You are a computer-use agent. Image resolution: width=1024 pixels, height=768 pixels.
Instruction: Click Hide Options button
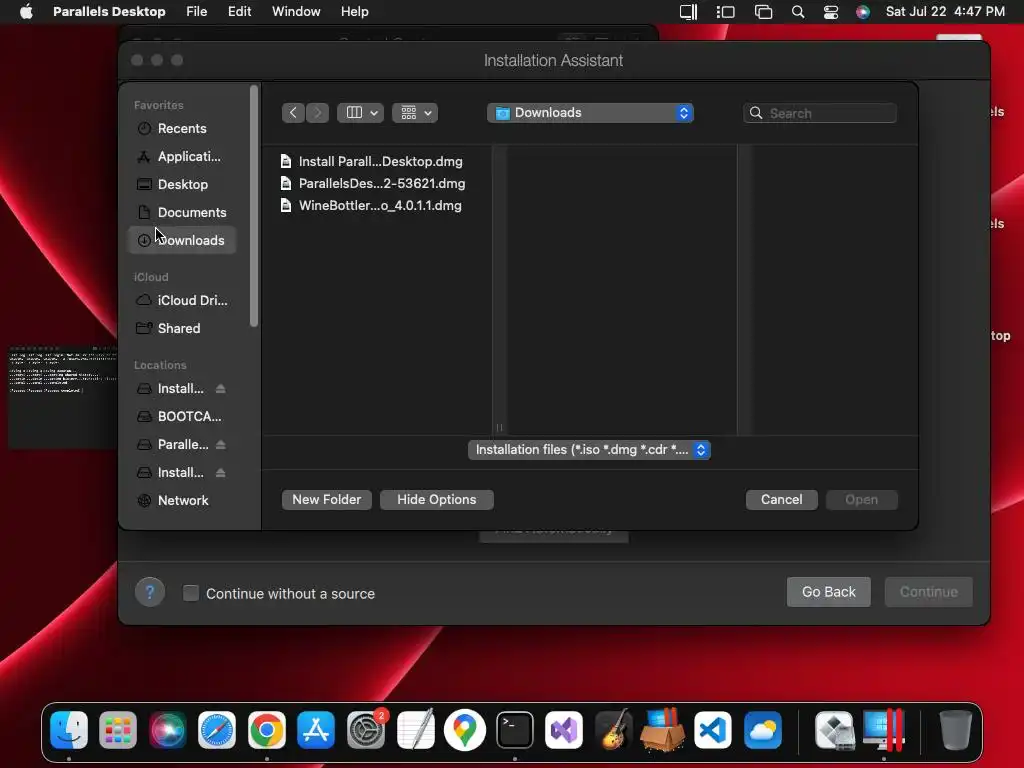click(437, 500)
